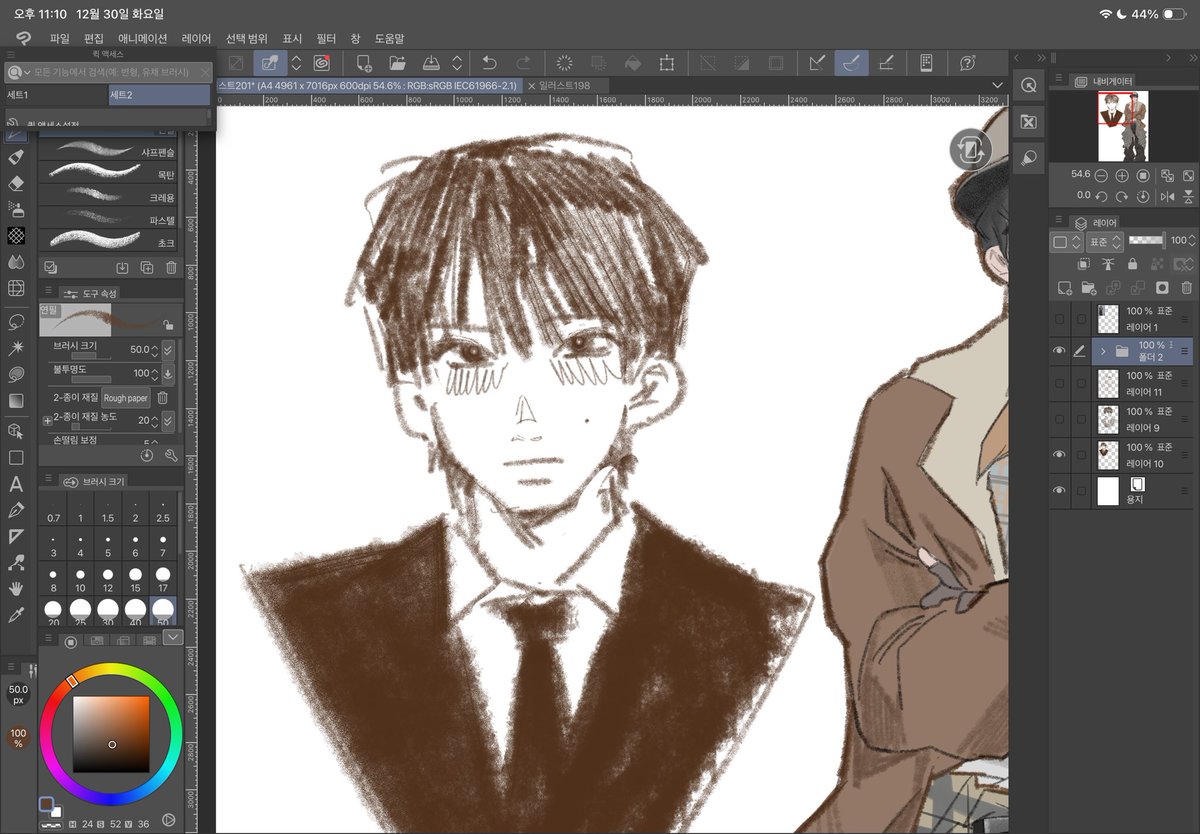Delete the sub tool with trash icon

[171, 268]
